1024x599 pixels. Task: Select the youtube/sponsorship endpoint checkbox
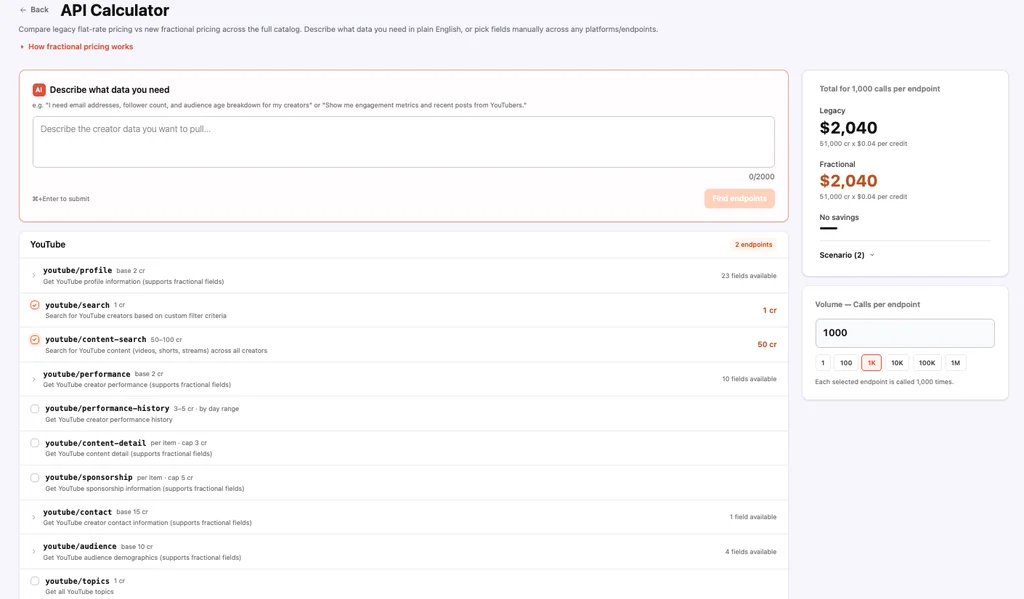pyautogui.click(x=35, y=478)
